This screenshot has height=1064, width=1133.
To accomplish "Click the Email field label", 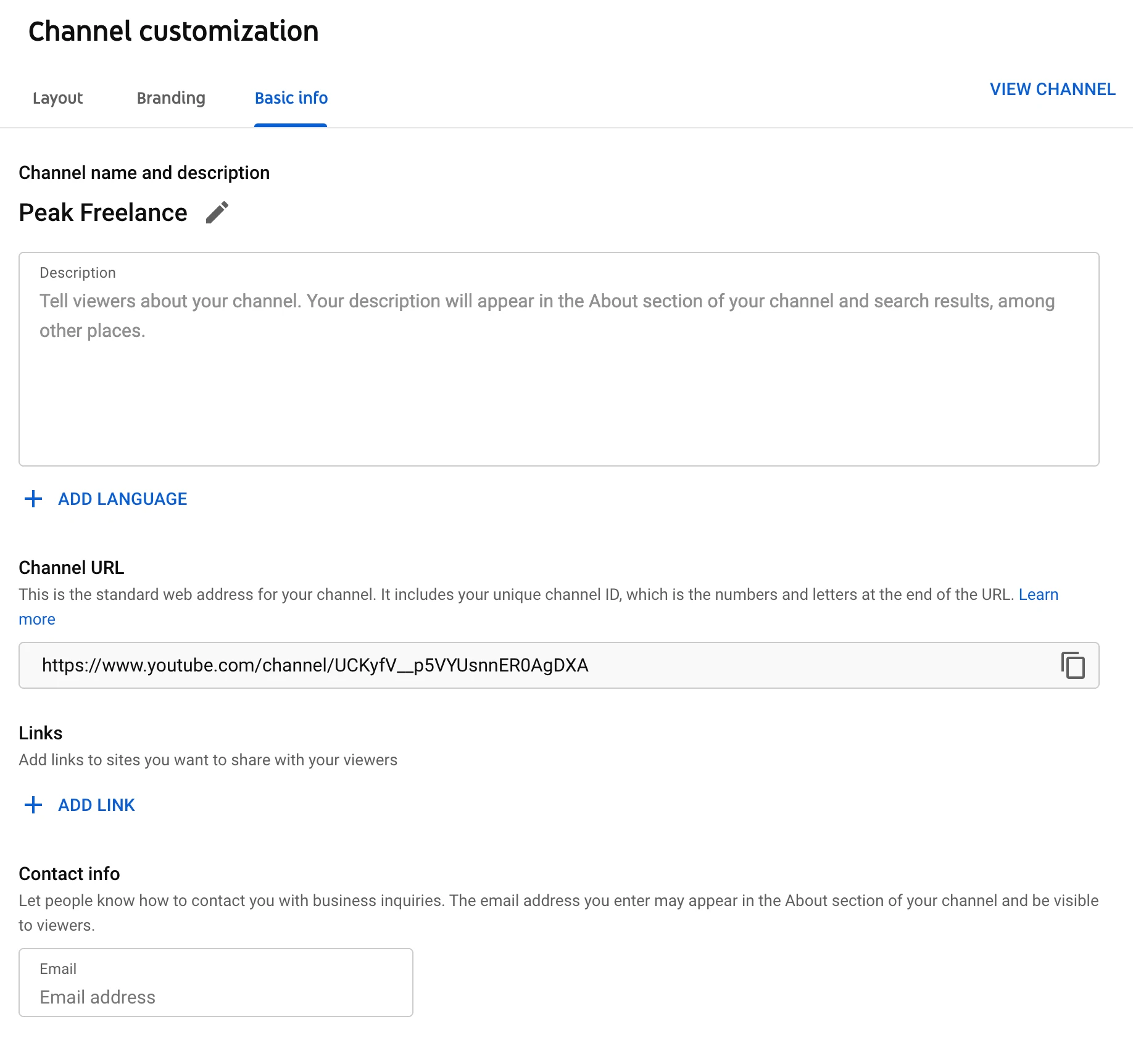I will [x=58, y=969].
